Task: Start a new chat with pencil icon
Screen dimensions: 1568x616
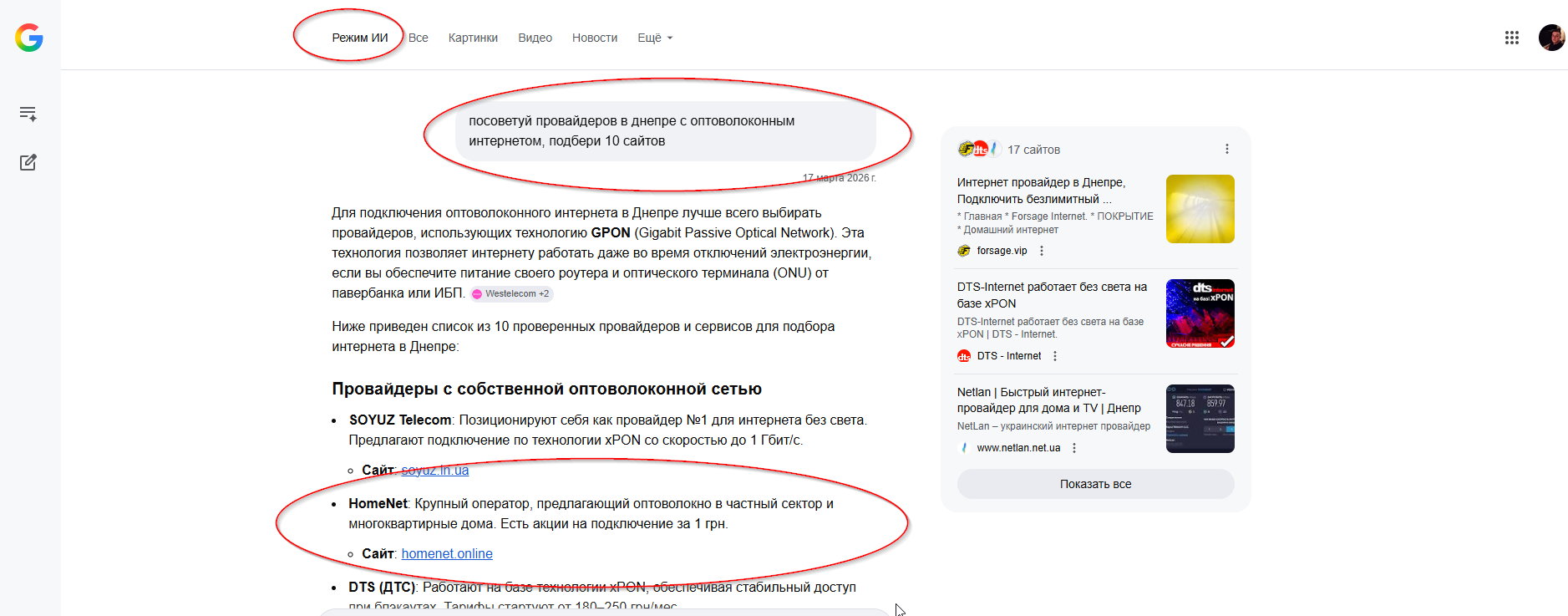Action: [x=28, y=162]
